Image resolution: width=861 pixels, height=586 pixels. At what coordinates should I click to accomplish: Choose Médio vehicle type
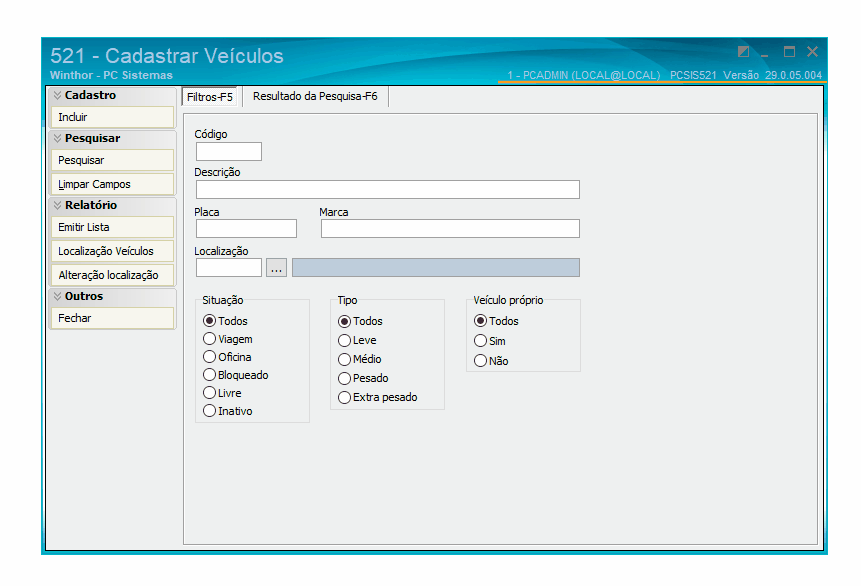click(x=360, y=359)
